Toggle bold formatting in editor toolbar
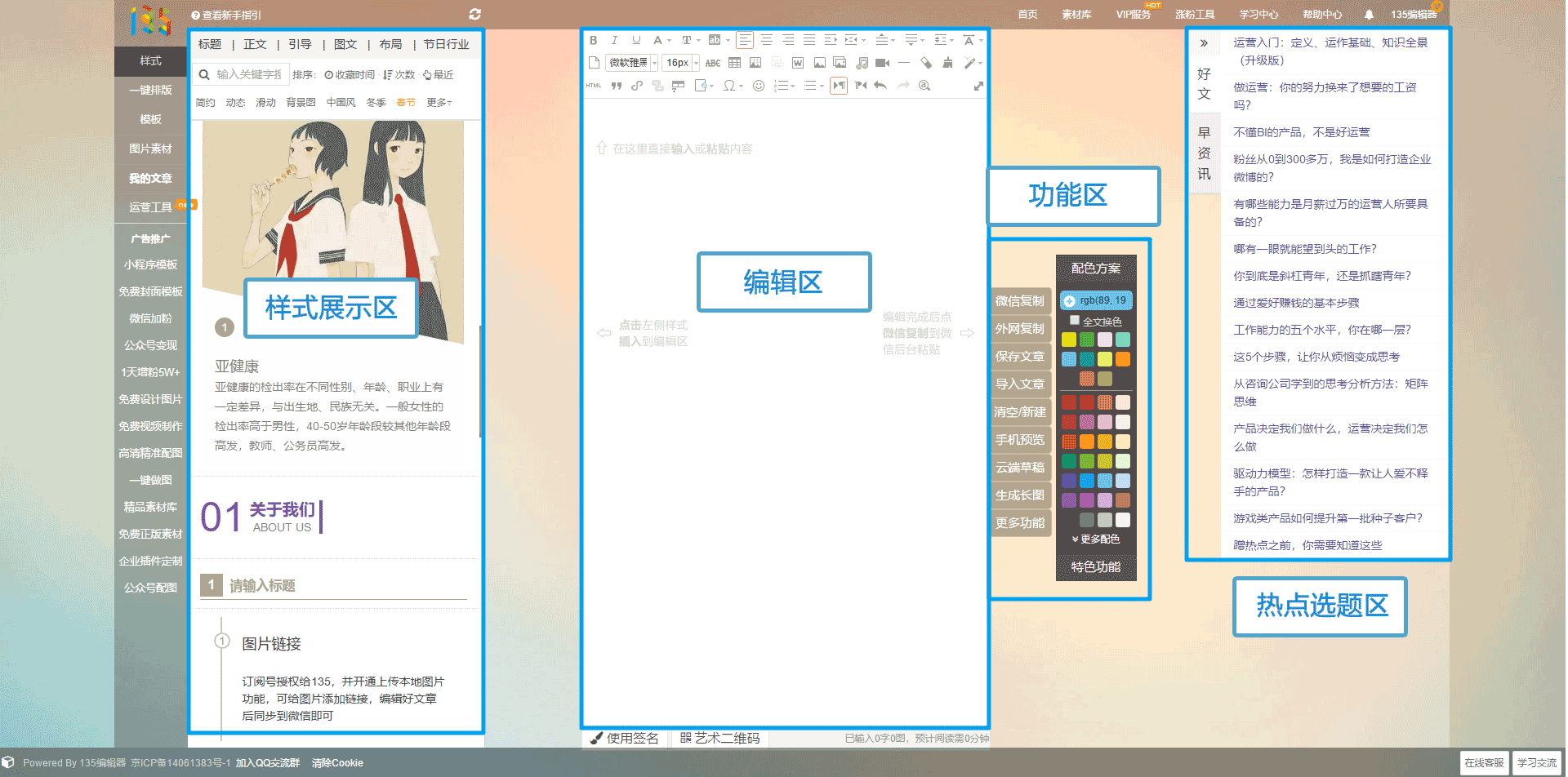The height and width of the screenshot is (777, 1568). click(x=594, y=40)
